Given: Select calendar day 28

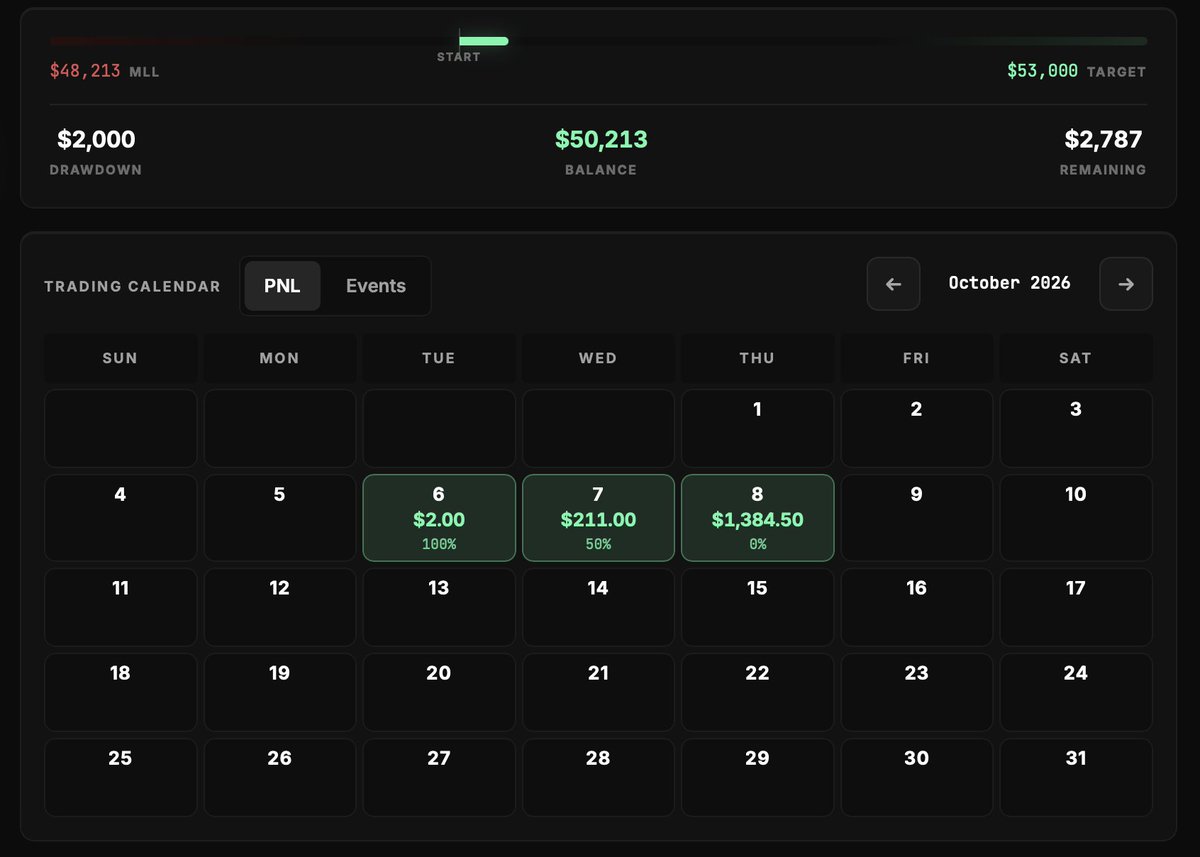Looking at the screenshot, I should point(598,777).
